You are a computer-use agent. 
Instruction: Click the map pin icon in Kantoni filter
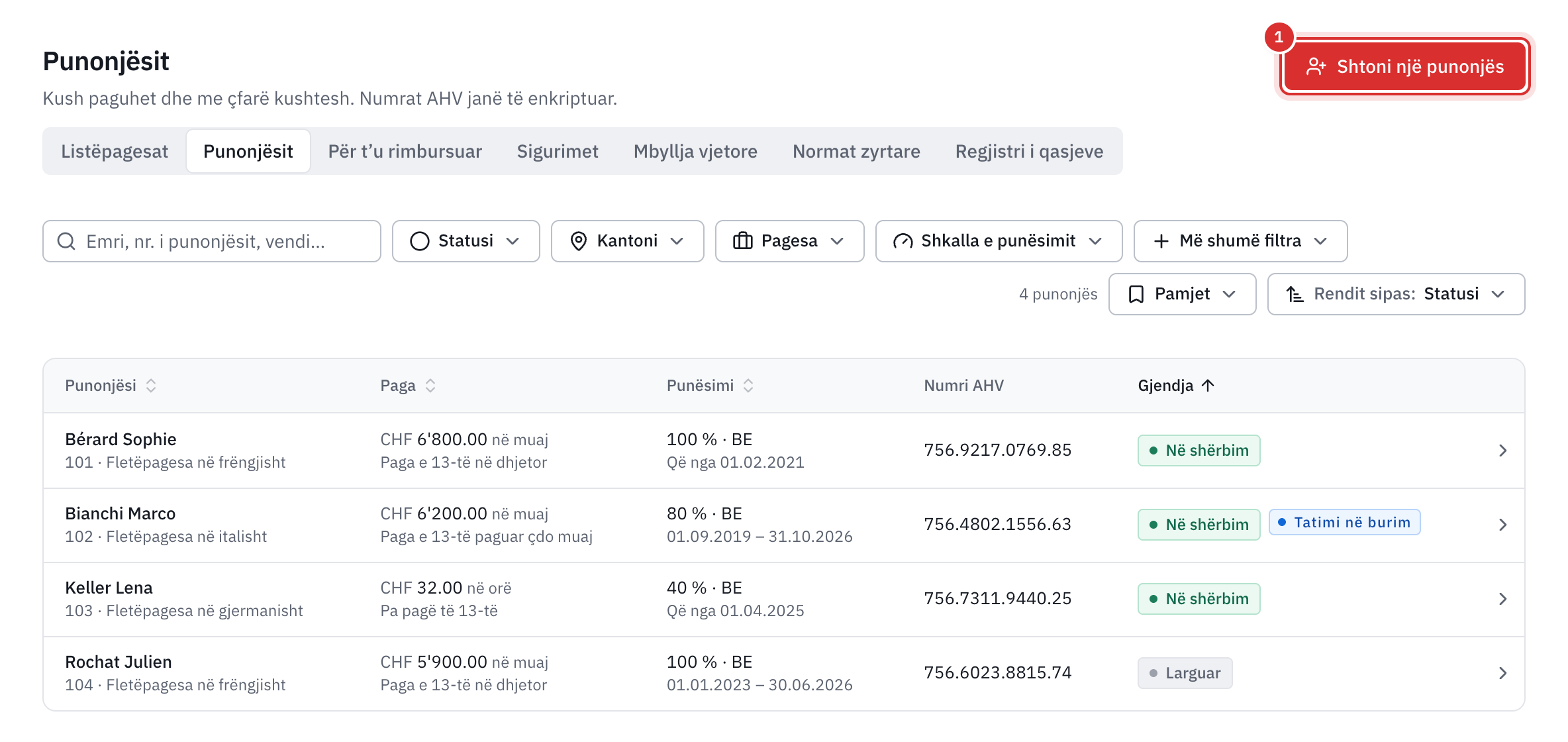click(x=579, y=241)
